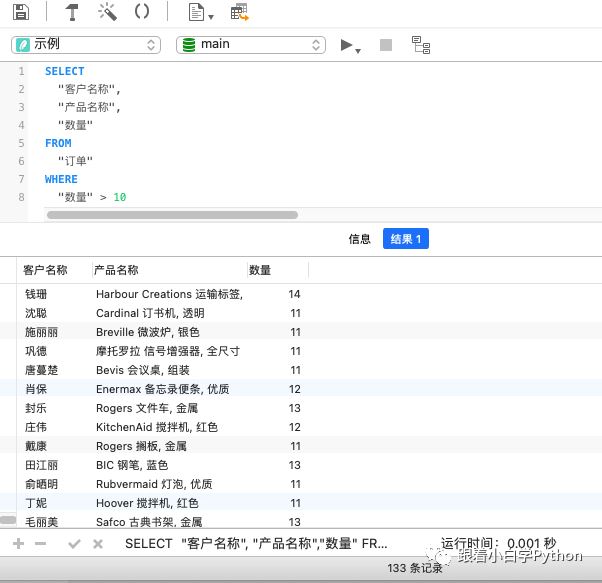Open the Query Builder hammer tool
602x583 pixels.
[x=73, y=12]
